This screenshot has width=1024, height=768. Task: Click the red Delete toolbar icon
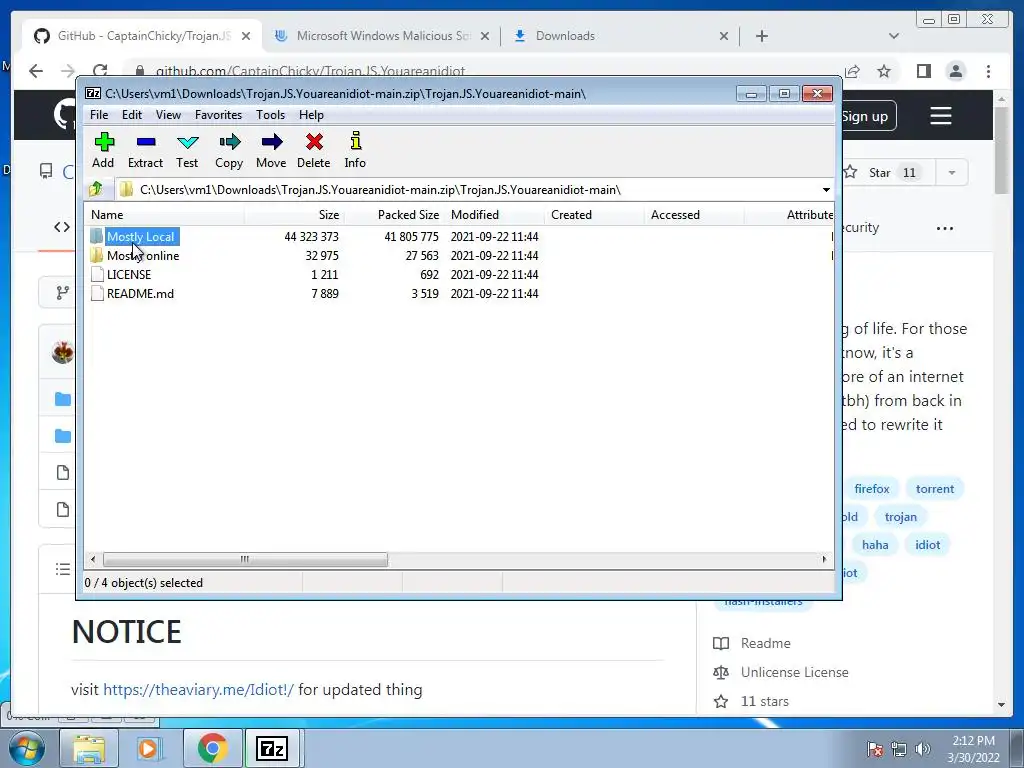[313, 150]
